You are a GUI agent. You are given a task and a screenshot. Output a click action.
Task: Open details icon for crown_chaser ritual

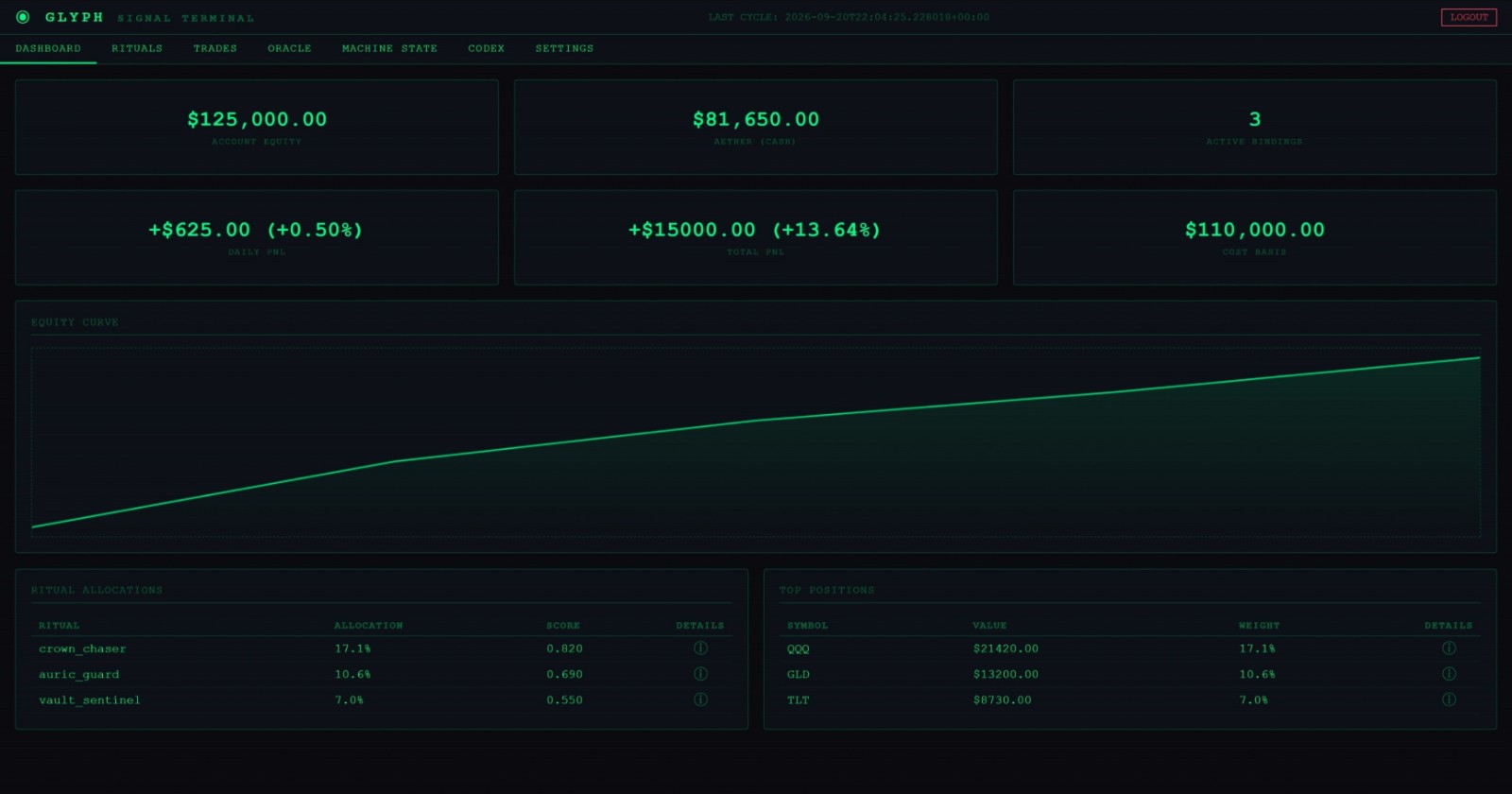coord(700,648)
